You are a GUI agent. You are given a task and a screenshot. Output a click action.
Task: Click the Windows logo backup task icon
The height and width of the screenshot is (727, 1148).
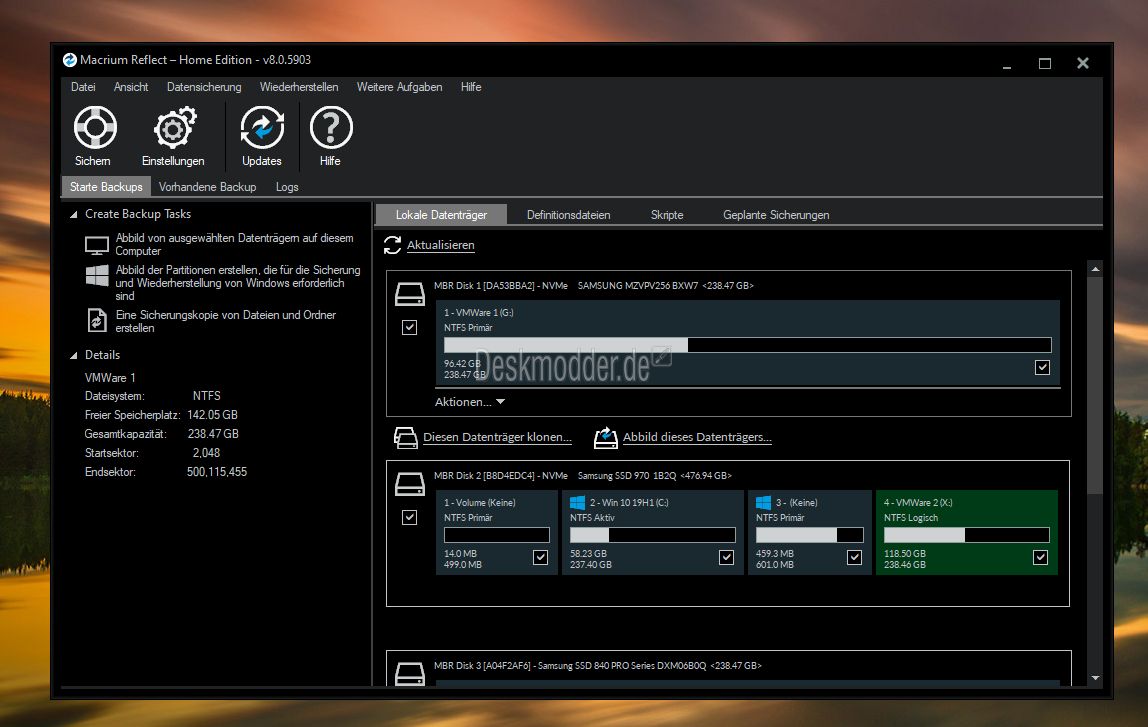click(97, 276)
